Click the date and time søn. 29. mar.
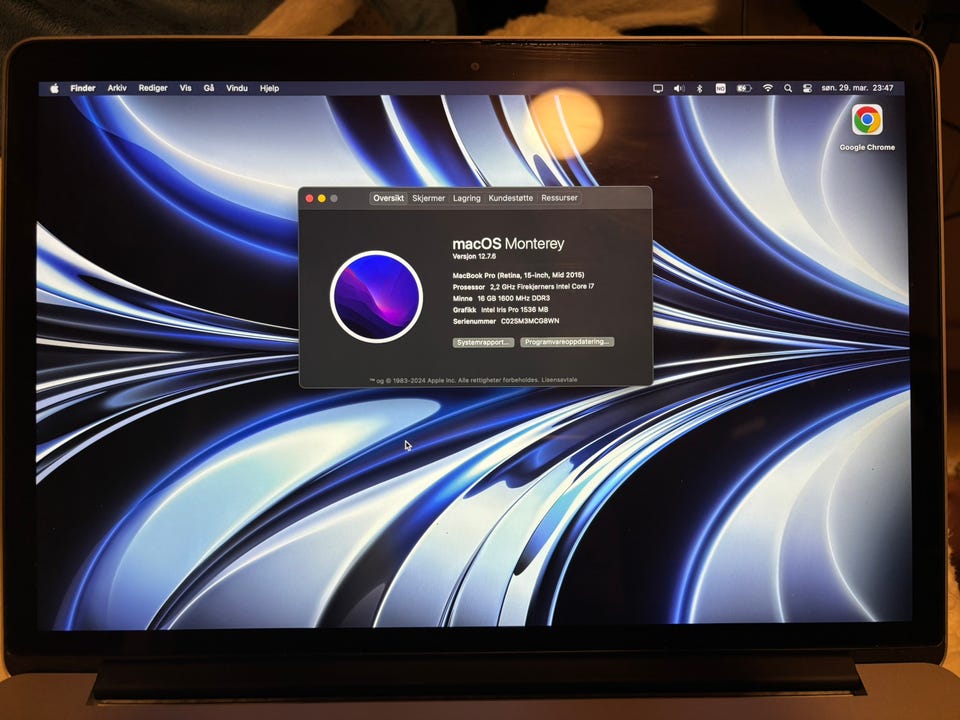This screenshot has width=960, height=720. click(857, 88)
